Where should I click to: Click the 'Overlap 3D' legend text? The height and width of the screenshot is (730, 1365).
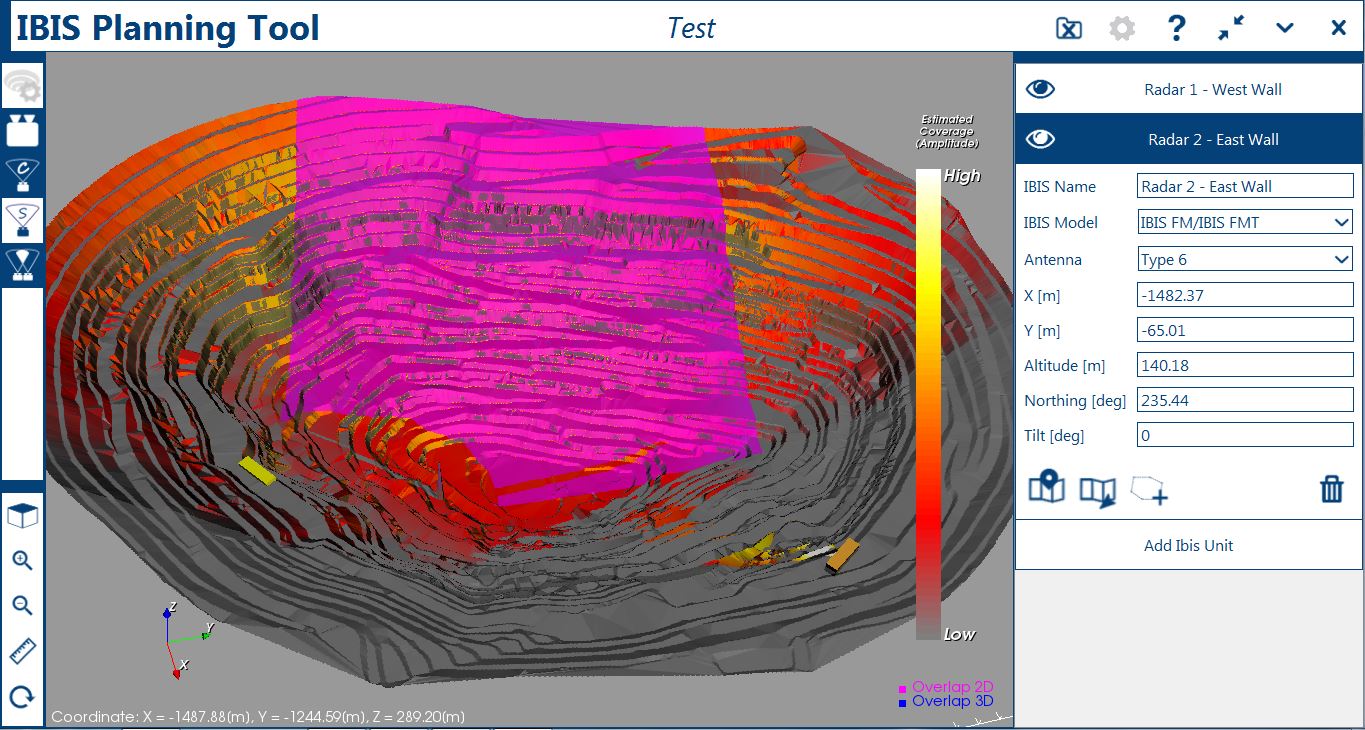[953, 701]
